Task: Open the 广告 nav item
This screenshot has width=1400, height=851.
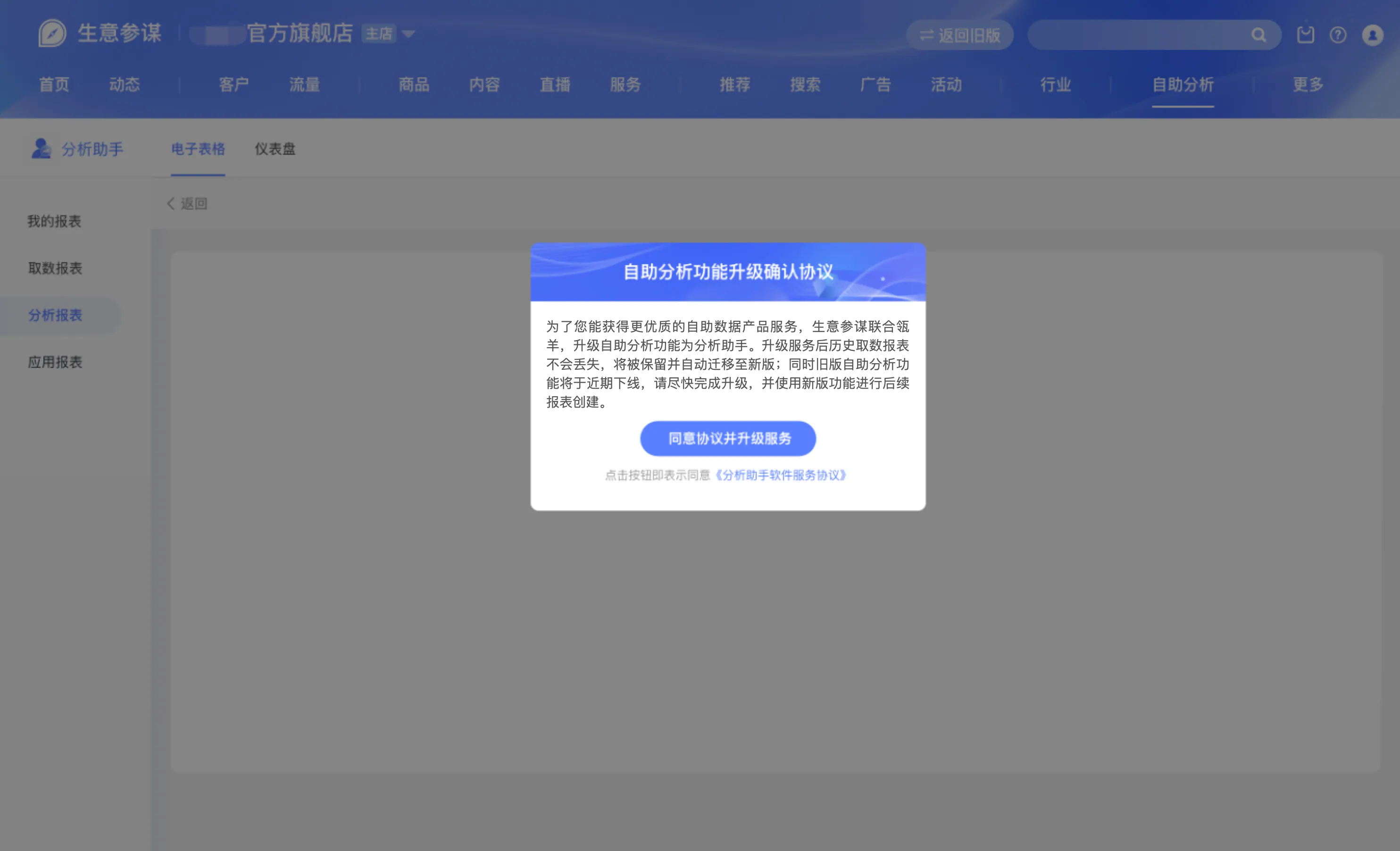Action: tap(875, 84)
